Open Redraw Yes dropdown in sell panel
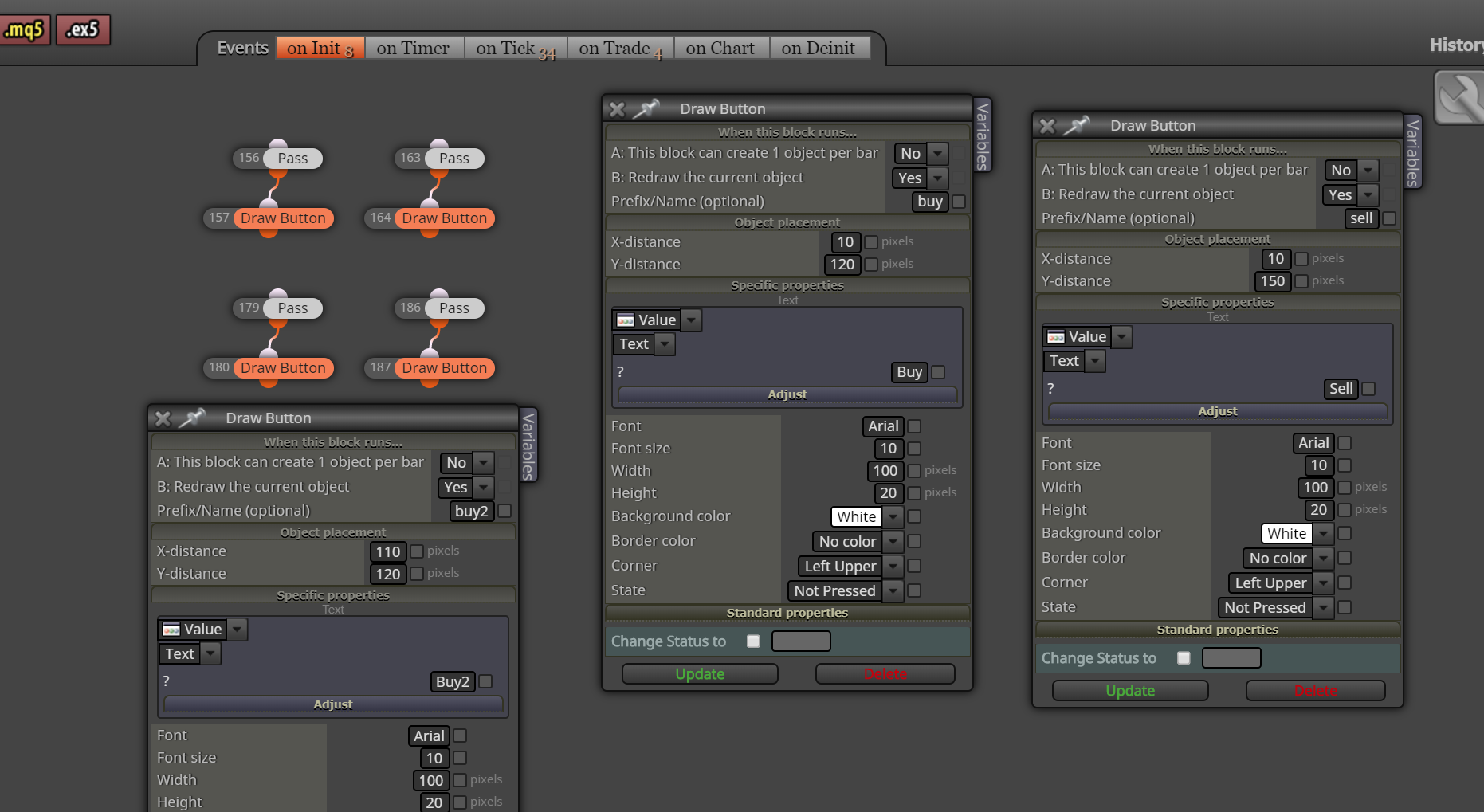1484x812 pixels. (x=1351, y=195)
